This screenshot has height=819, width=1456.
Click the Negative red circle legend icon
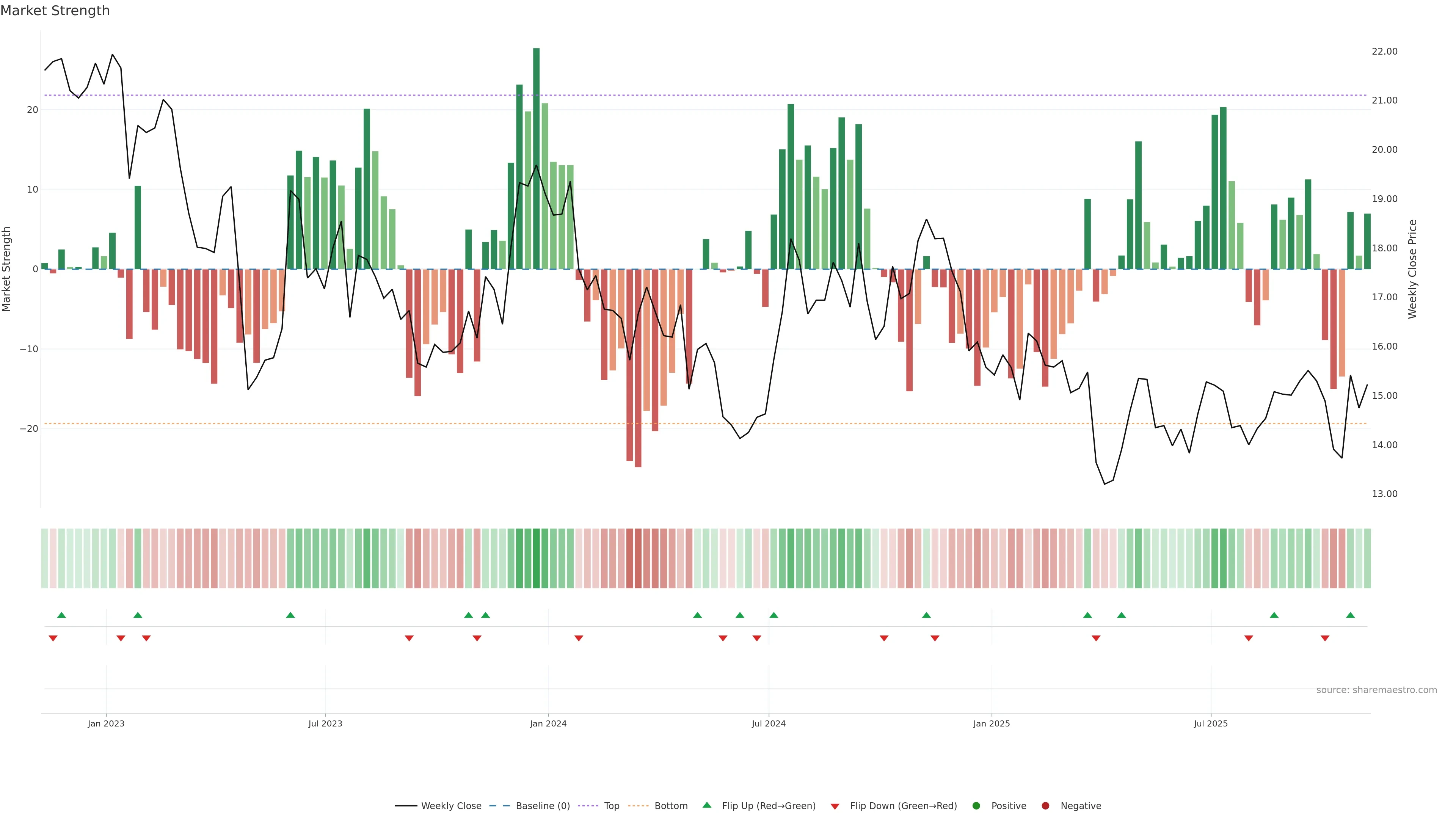1045,805
